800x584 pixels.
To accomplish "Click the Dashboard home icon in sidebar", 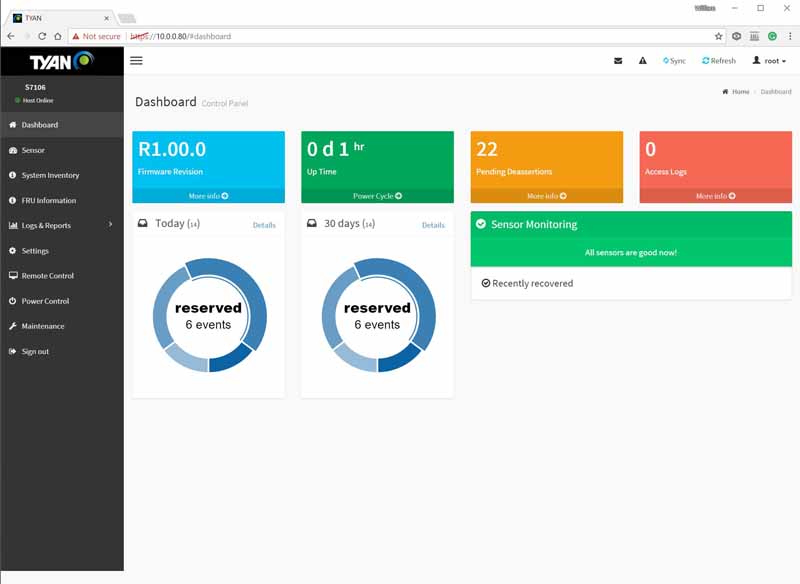I will [13, 125].
